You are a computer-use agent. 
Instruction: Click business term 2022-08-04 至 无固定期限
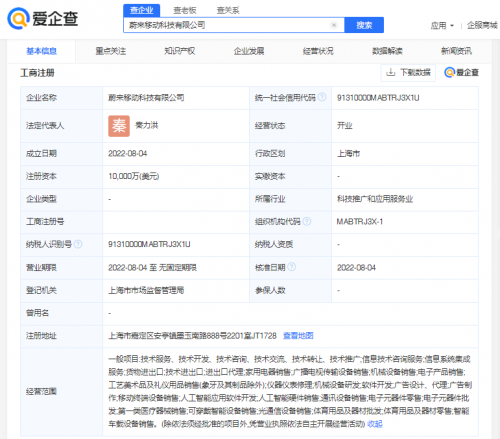152,268
